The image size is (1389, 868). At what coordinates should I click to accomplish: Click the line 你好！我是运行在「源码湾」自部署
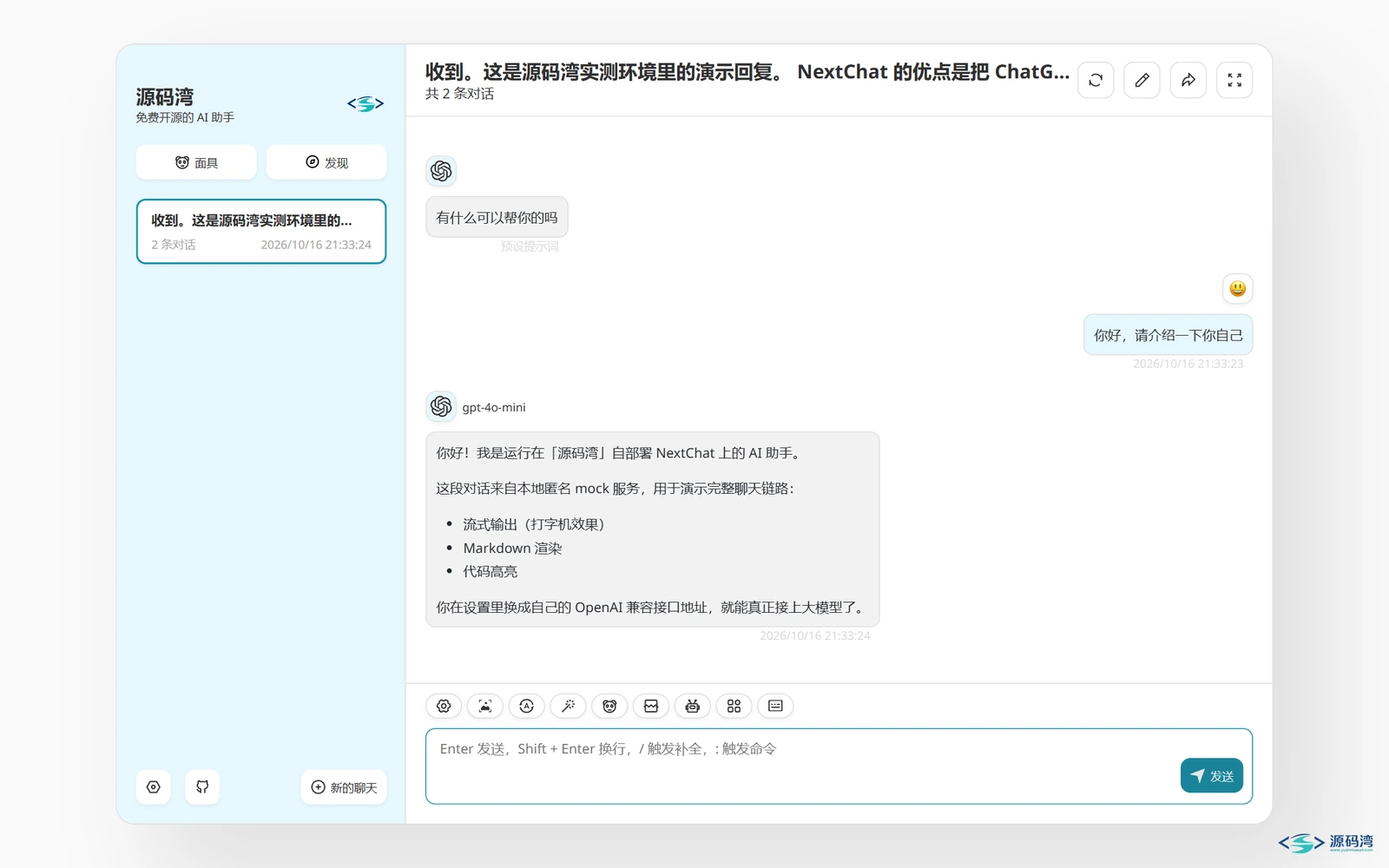620,453
